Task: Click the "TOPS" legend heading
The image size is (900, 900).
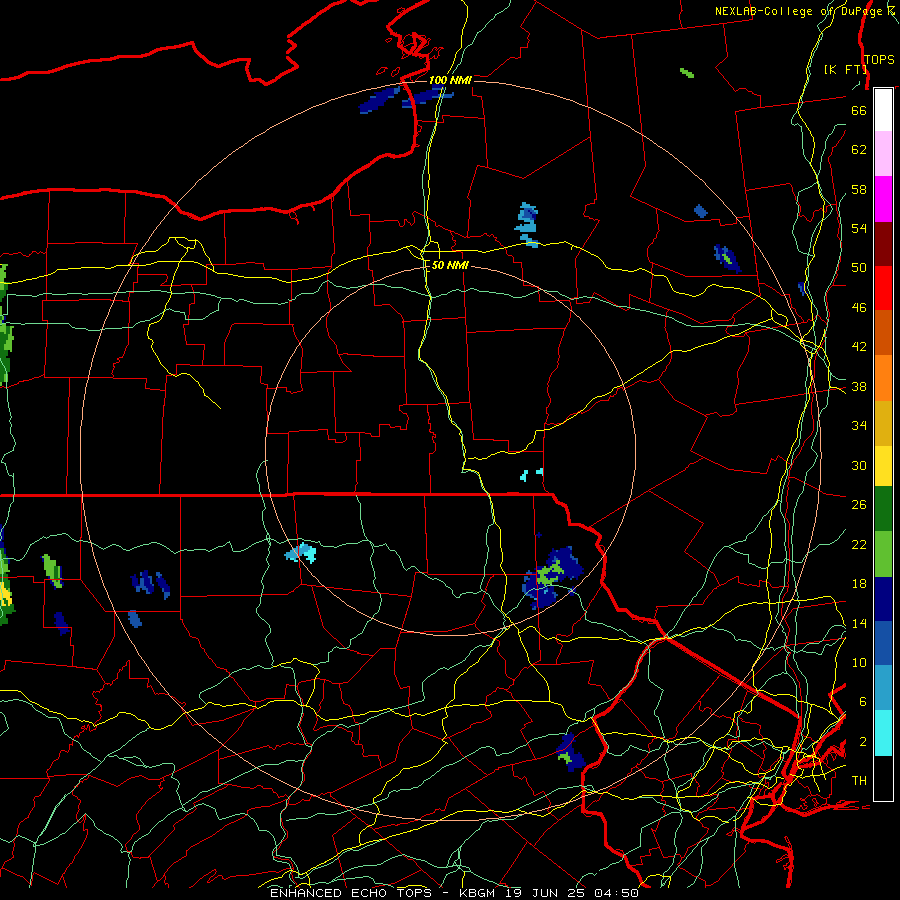Action: [x=879, y=59]
